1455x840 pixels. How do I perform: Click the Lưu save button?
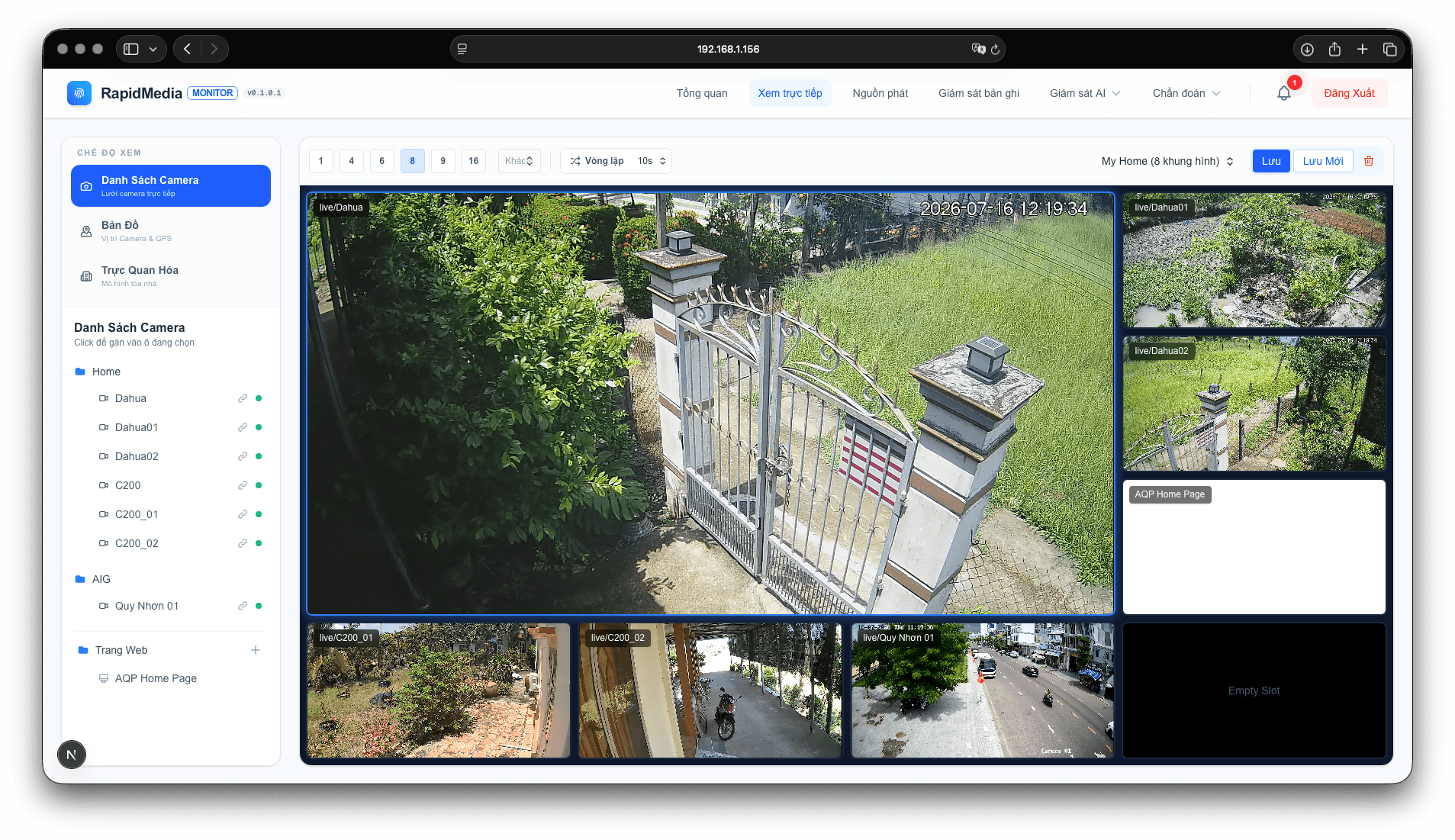[1271, 161]
